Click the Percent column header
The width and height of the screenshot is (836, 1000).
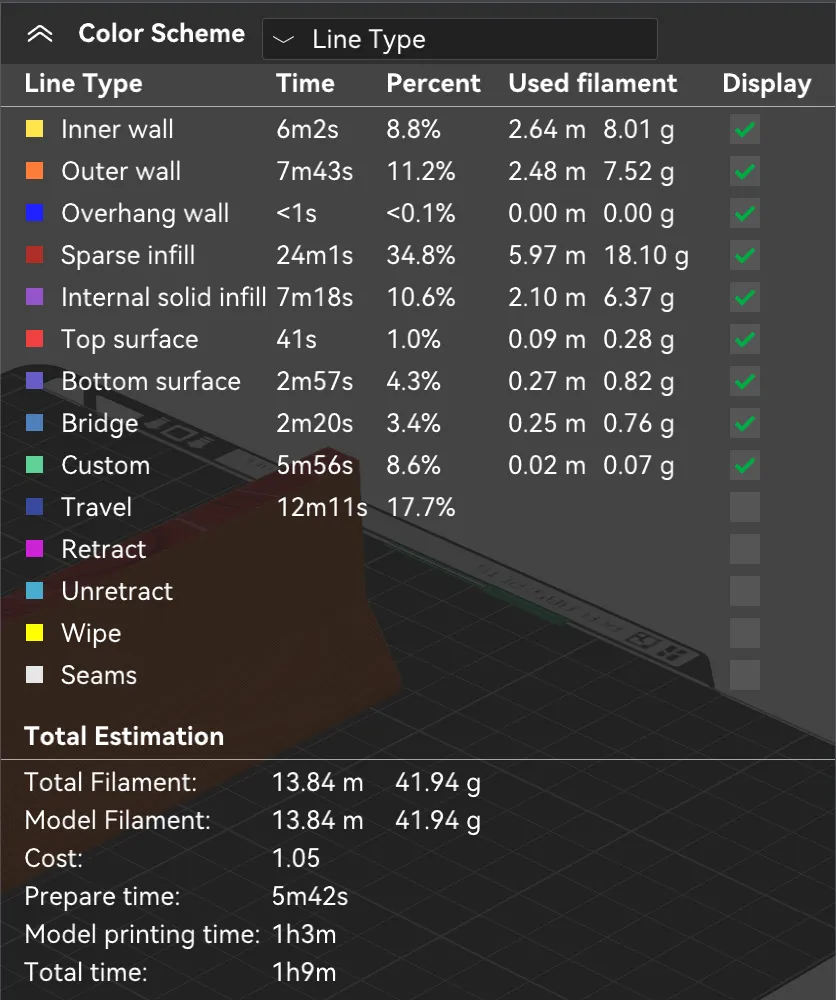coord(433,83)
